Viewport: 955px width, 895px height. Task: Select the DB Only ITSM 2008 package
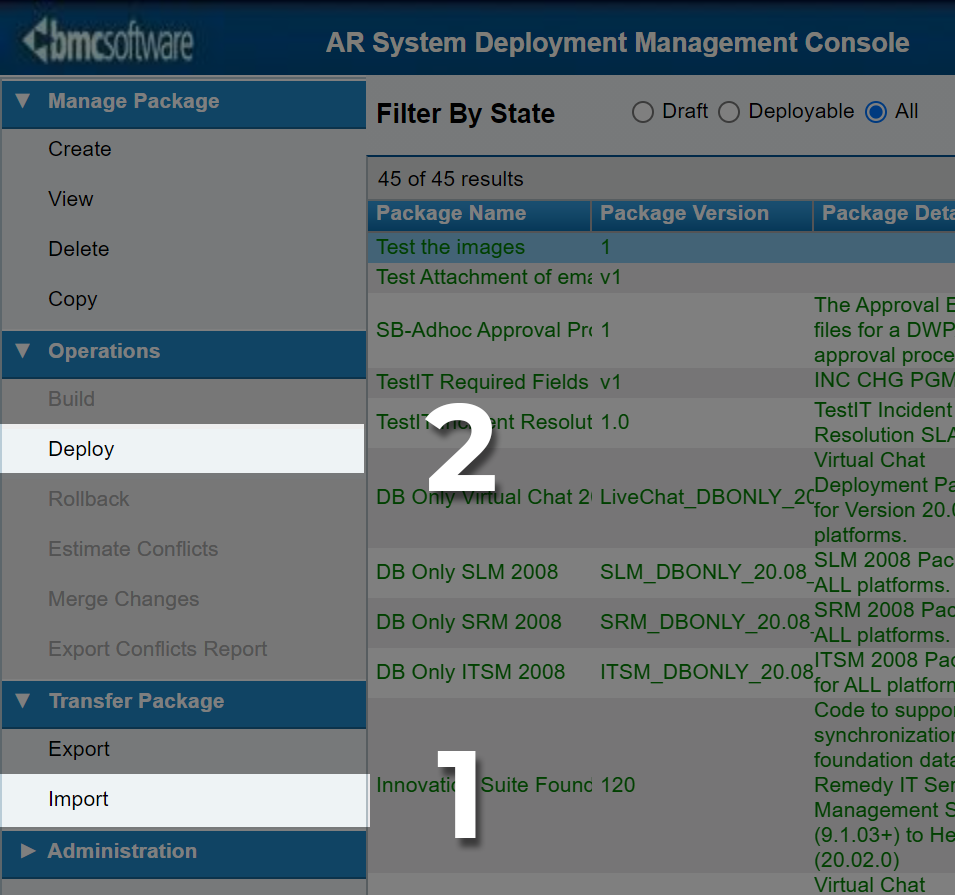tap(470, 673)
